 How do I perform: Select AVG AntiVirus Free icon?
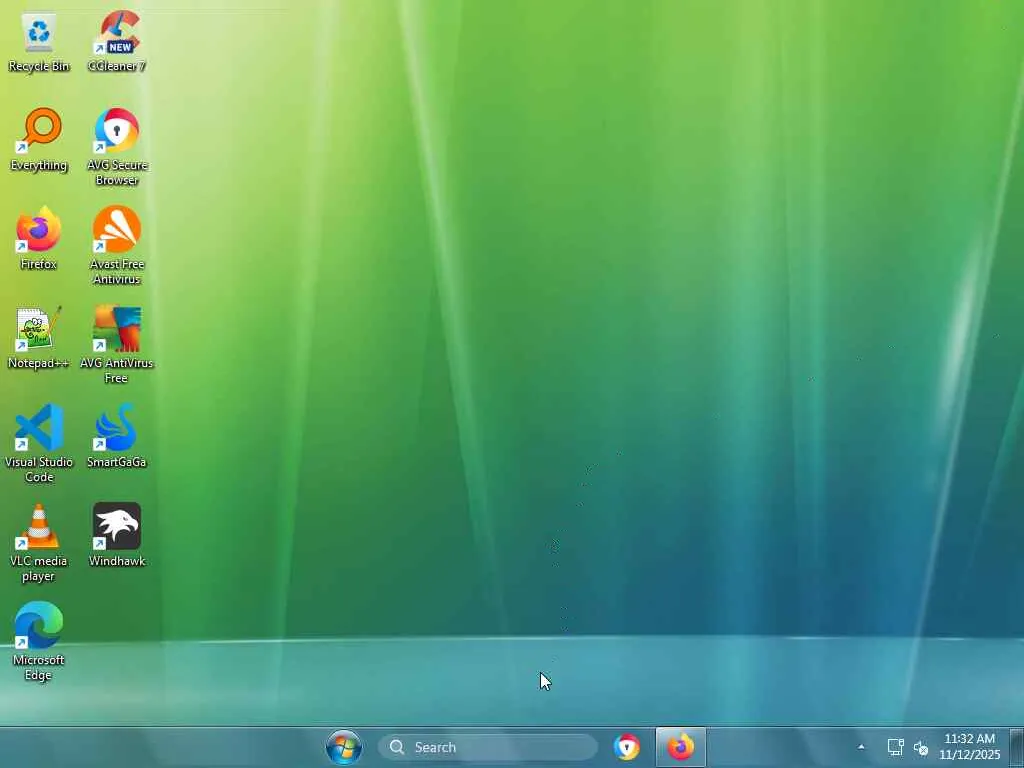click(x=117, y=344)
